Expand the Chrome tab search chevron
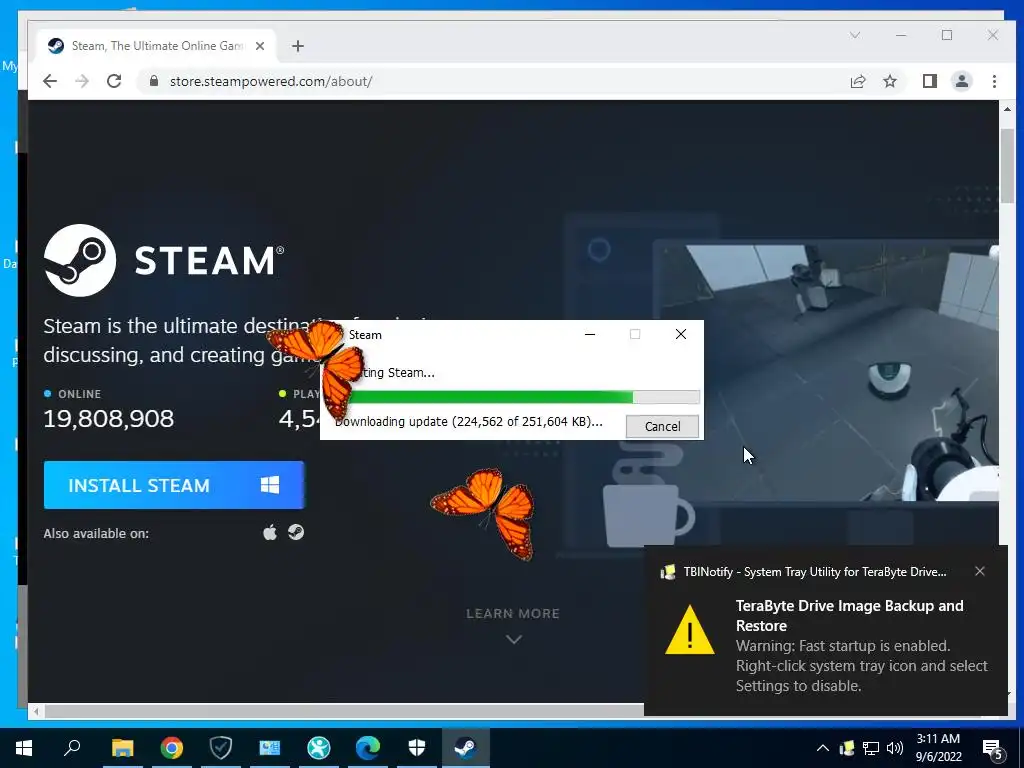 point(855,35)
